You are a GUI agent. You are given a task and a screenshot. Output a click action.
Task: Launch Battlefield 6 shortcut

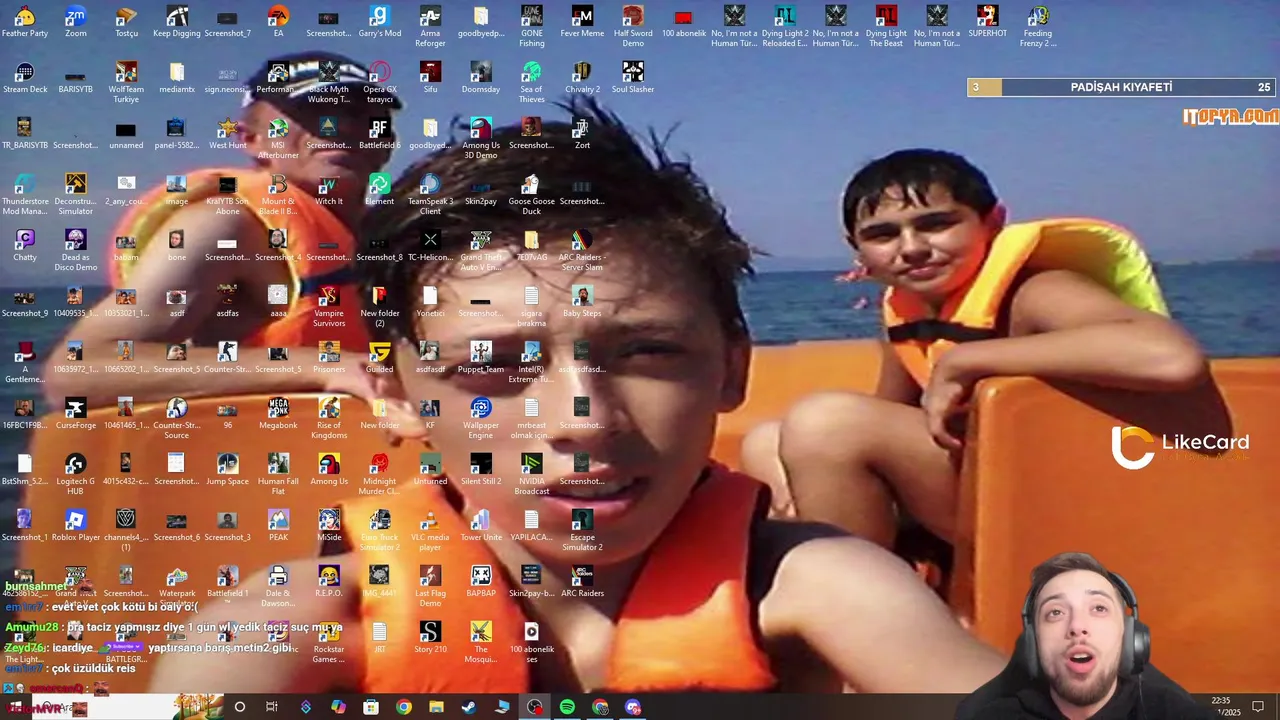(379, 129)
